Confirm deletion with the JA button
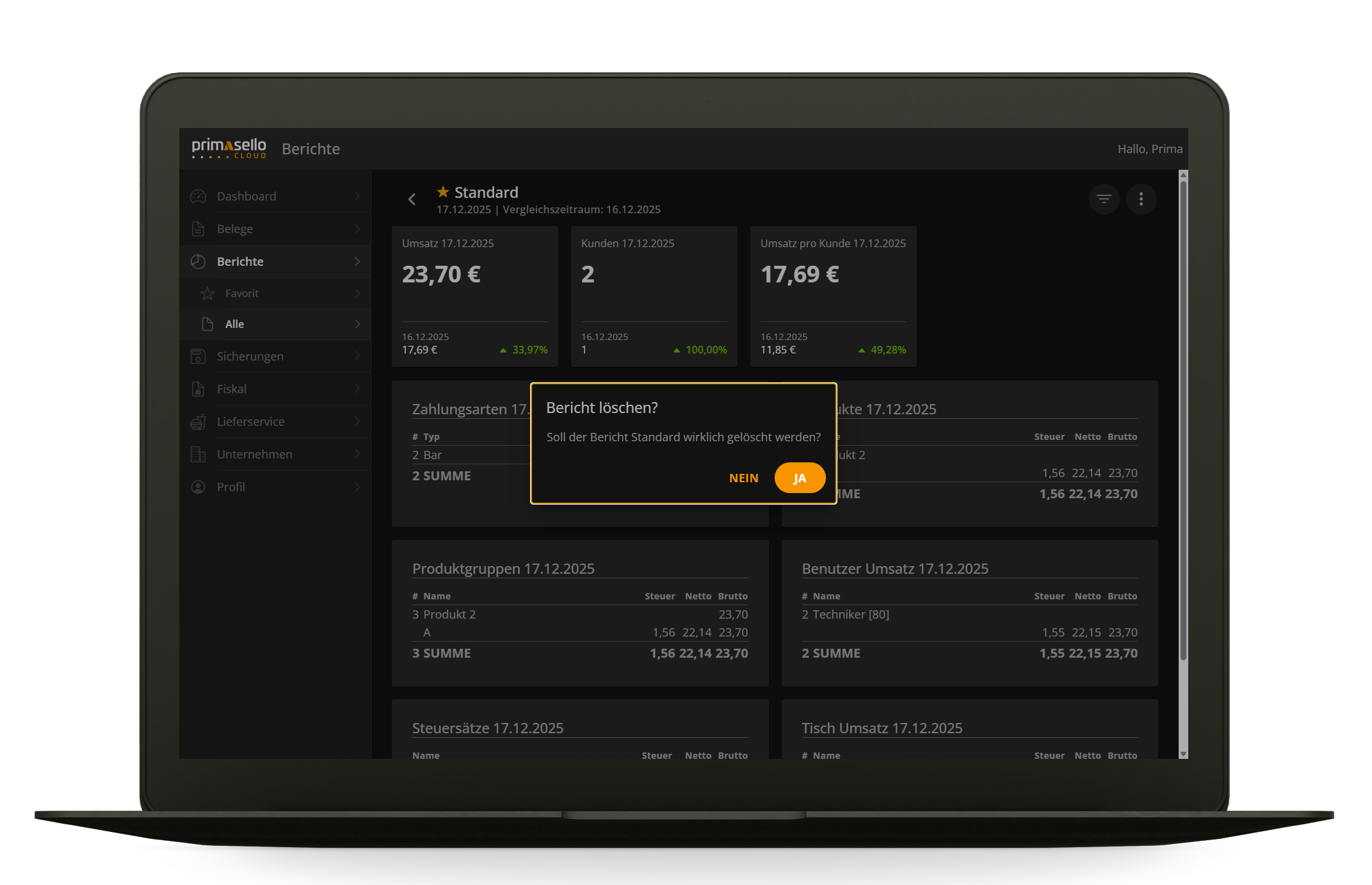 pos(800,478)
